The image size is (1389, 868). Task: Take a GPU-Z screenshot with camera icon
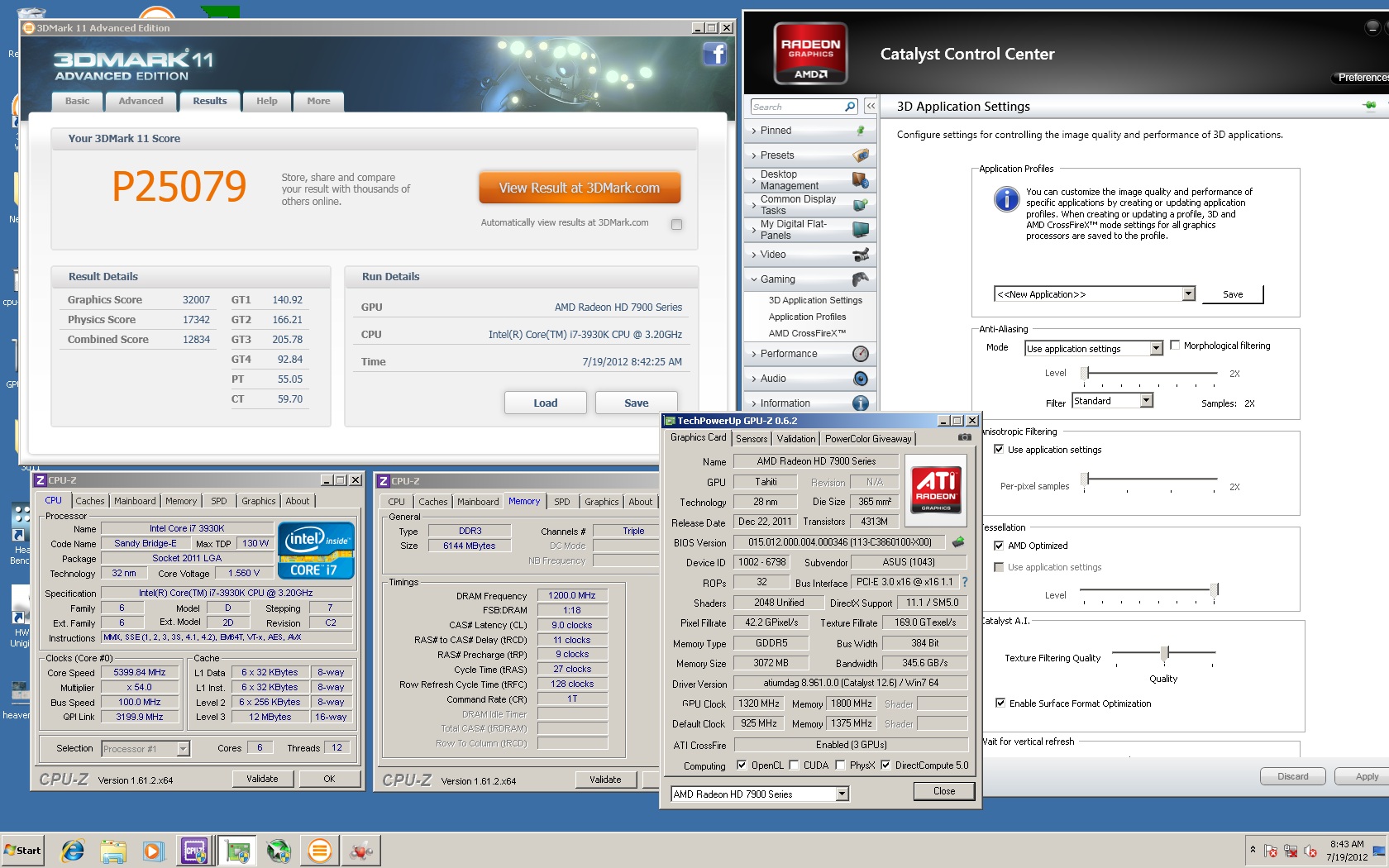965,437
